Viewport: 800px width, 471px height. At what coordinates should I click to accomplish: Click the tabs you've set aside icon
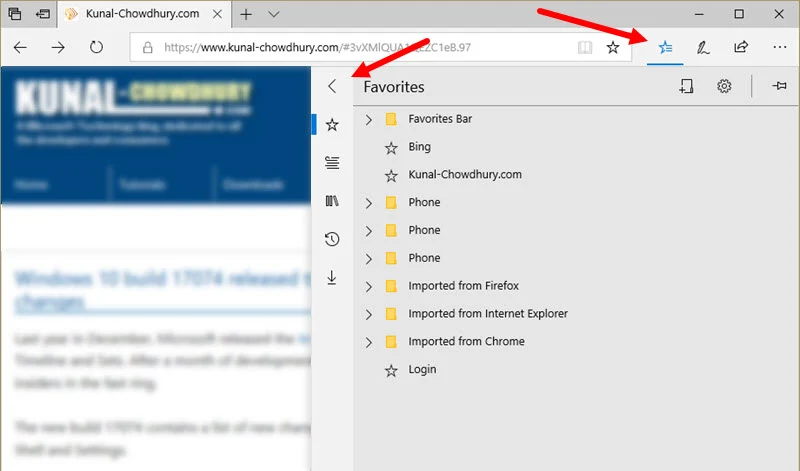[15, 14]
